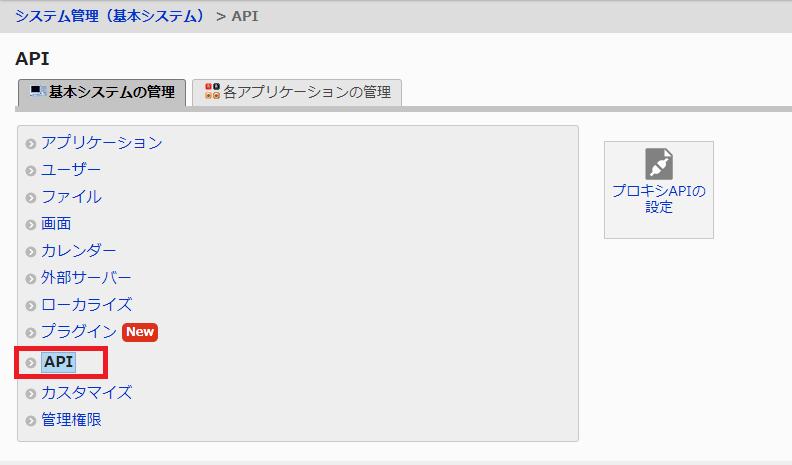Click the arrow bullet beside アプリケーション
Screen dimensions: 792x465
[x=31, y=144]
